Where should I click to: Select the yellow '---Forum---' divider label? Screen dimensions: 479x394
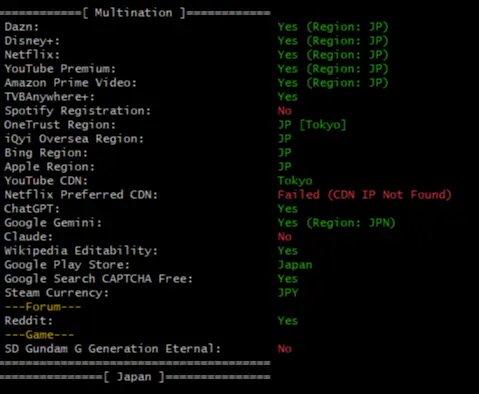coord(43,307)
